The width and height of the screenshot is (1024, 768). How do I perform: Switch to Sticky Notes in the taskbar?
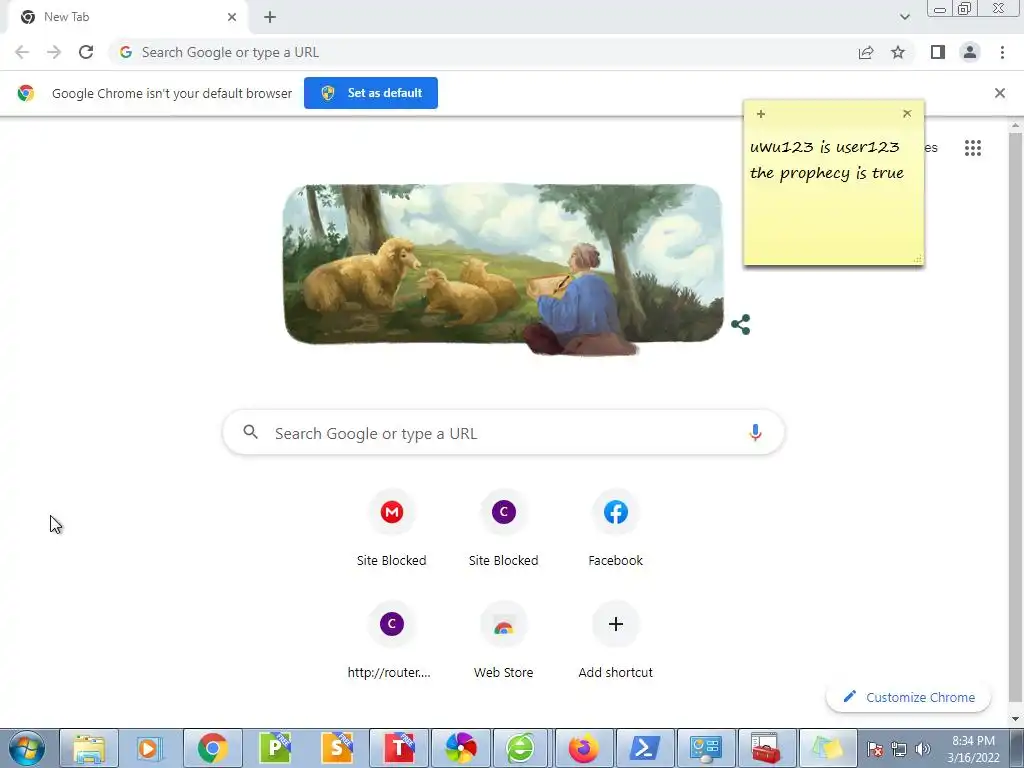[x=827, y=748]
